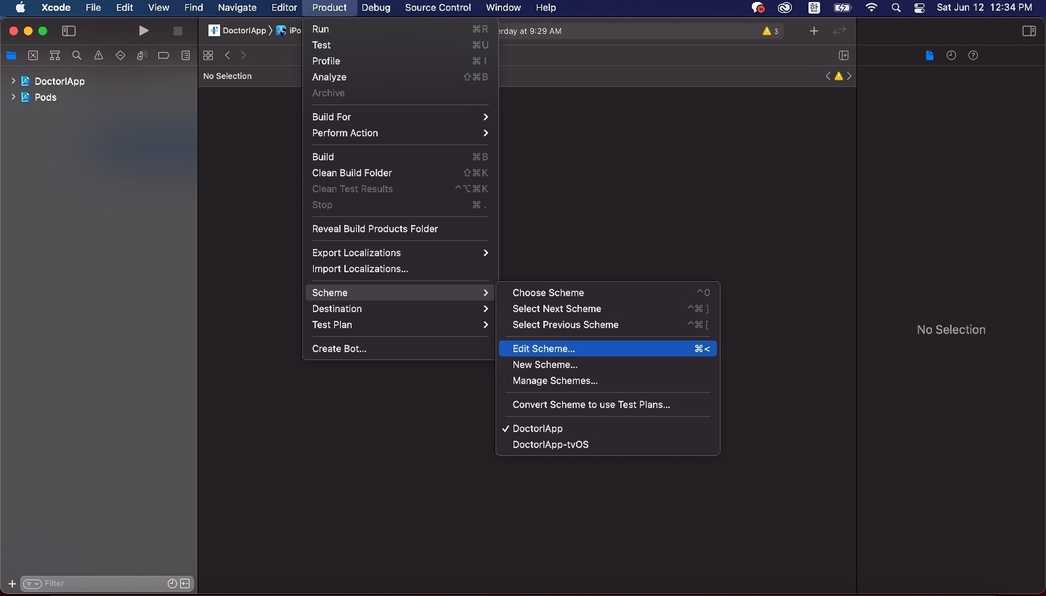Click the plus Library button in toolbar

pyautogui.click(x=814, y=31)
